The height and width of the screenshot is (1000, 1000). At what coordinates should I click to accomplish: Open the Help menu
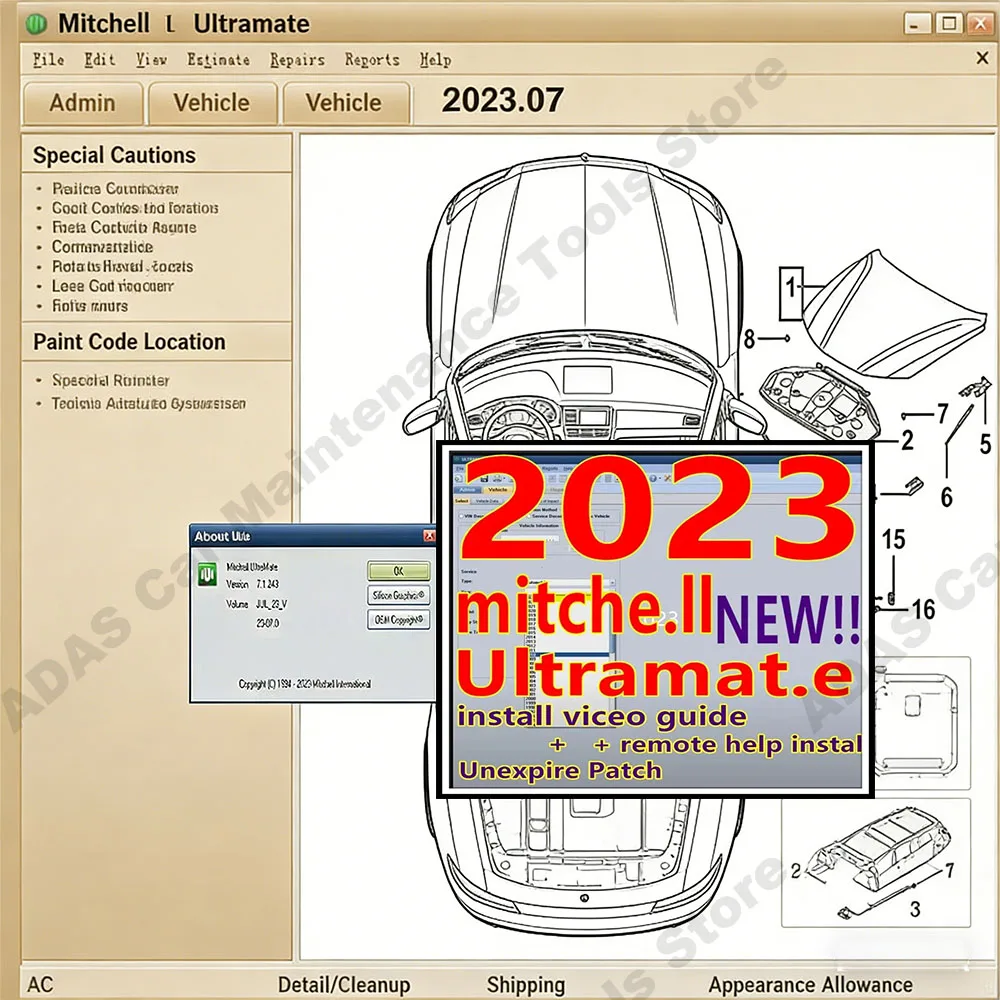pos(435,60)
